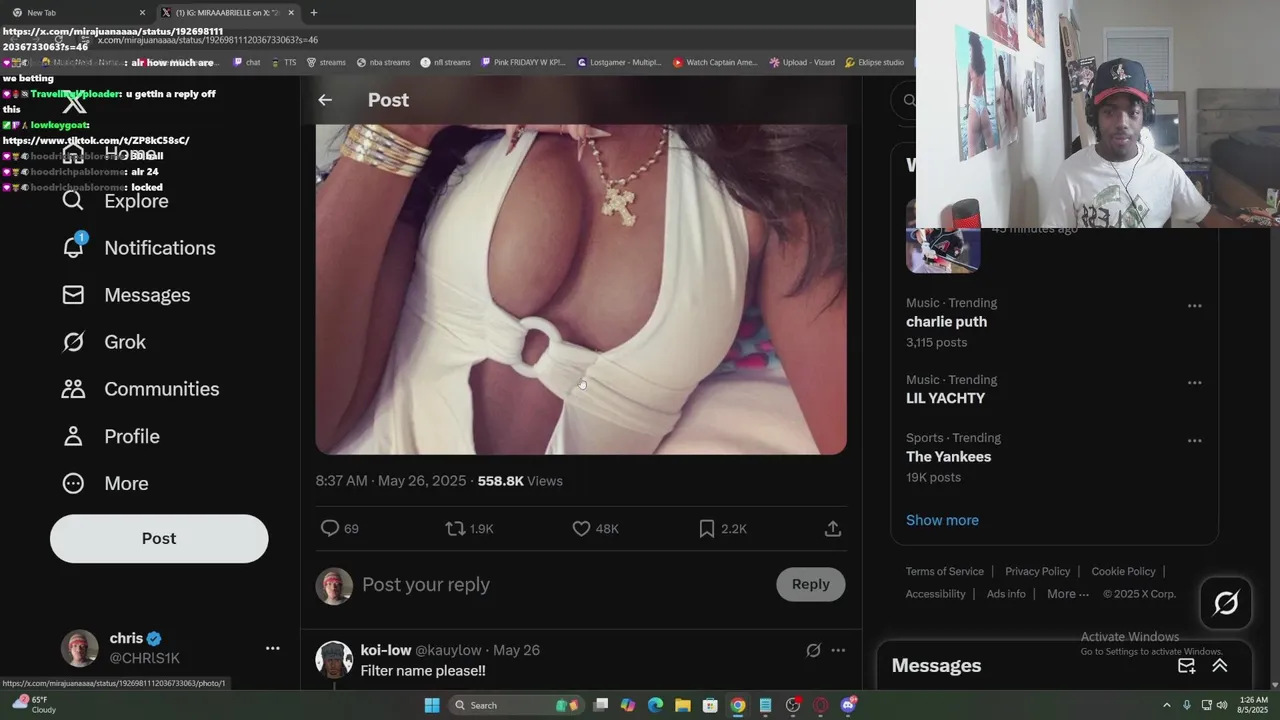Open the Pink FRIDAYY bookmark
This screenshot has width=1280, height=720.
pos(523,62)
